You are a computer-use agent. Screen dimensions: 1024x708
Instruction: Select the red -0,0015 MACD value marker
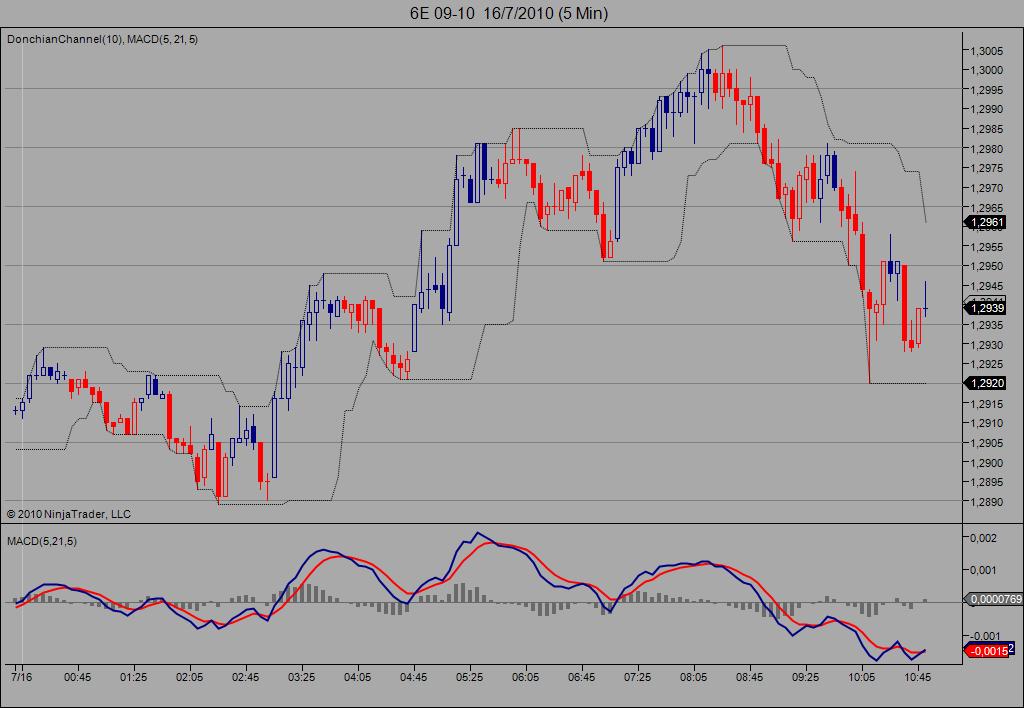(x=987, y=651)
